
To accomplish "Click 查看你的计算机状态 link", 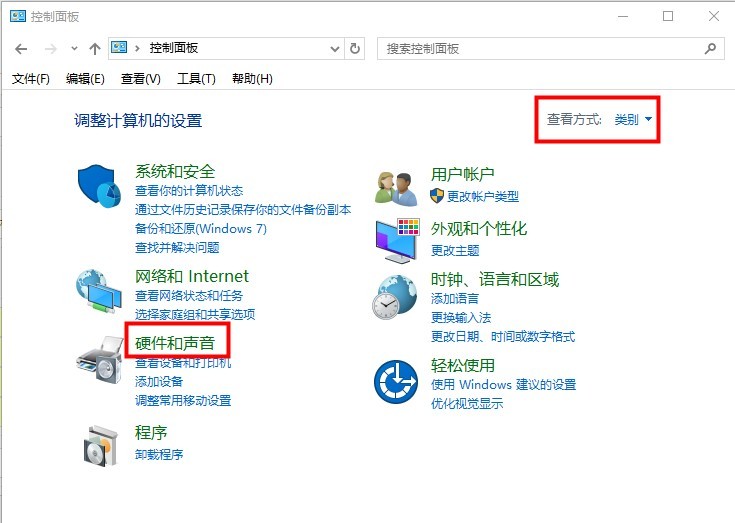I will coord(189,191).
